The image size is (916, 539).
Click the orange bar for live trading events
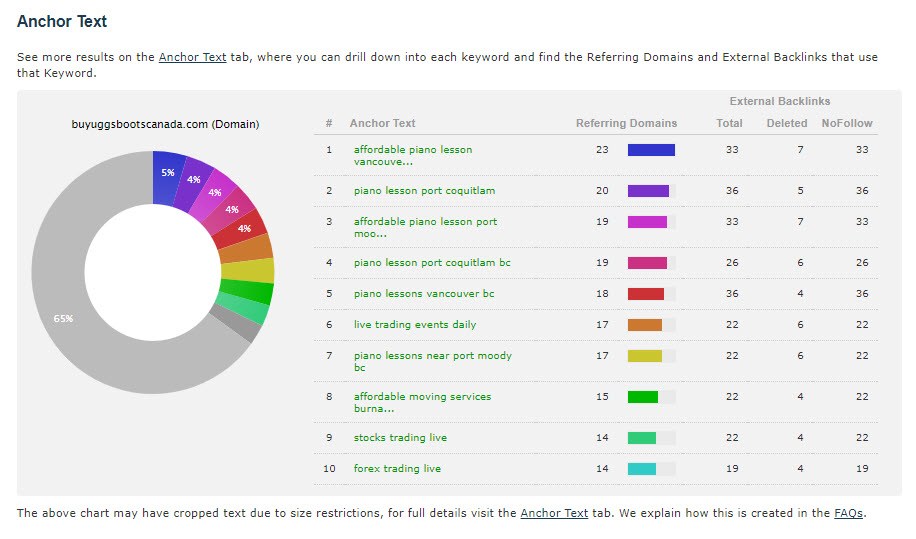pos(644,325)
